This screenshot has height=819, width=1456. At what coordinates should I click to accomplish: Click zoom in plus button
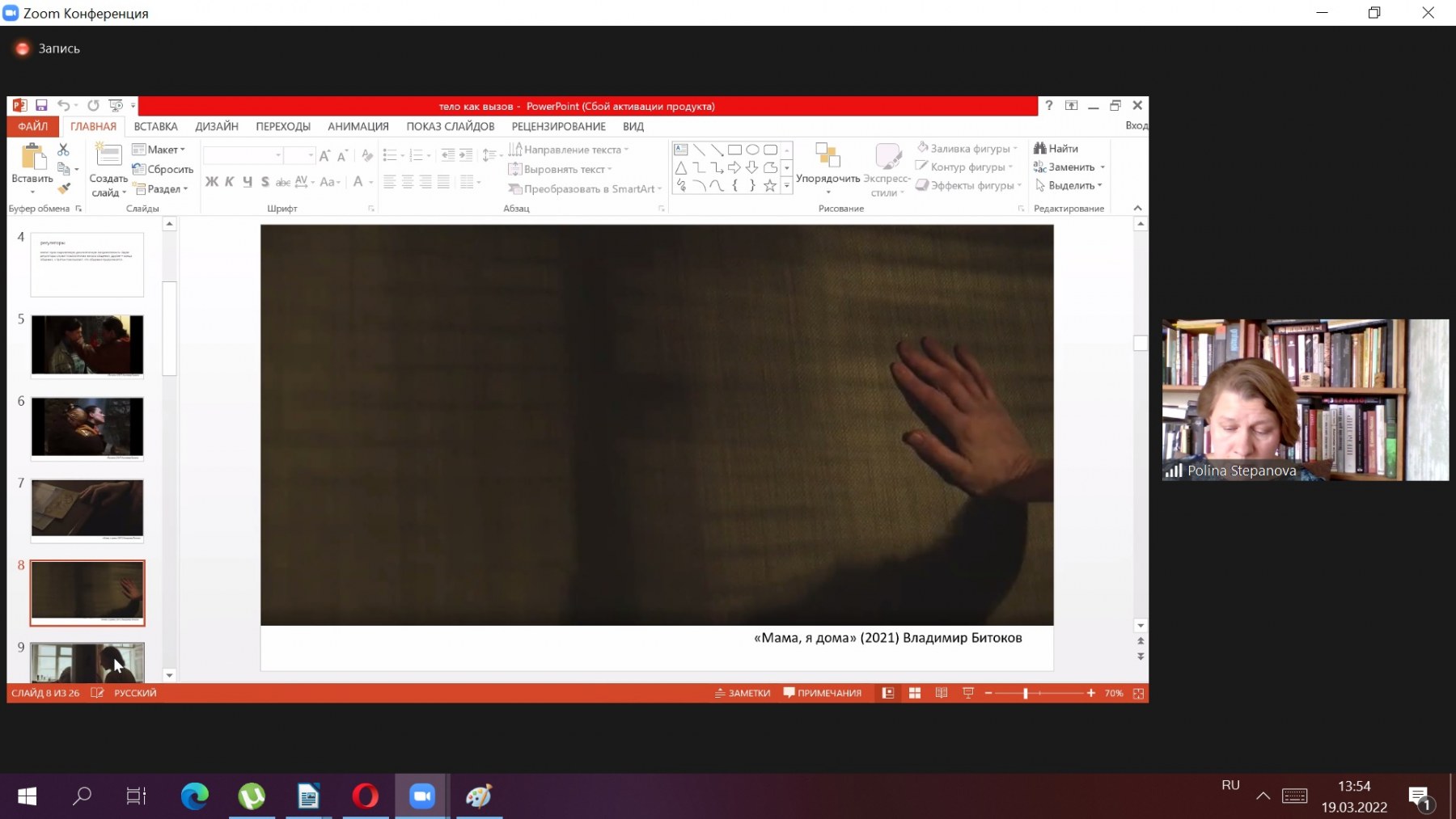coord(1090,693)
